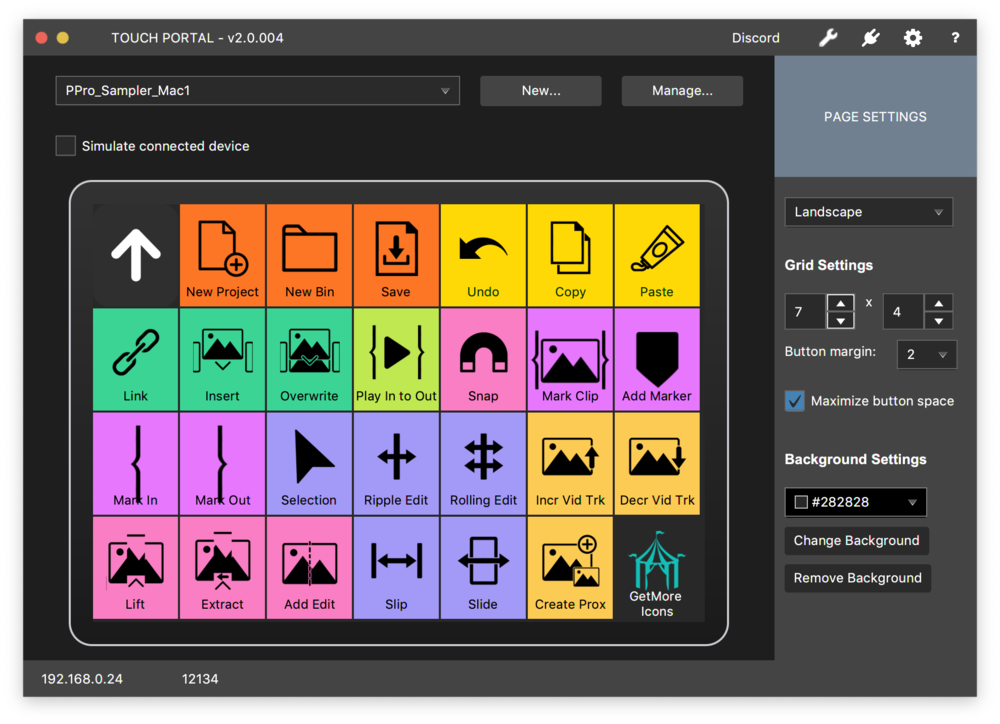Select the New Project button icon
This screenshot has height=724, width=1000.
click(x=222, y=248)
